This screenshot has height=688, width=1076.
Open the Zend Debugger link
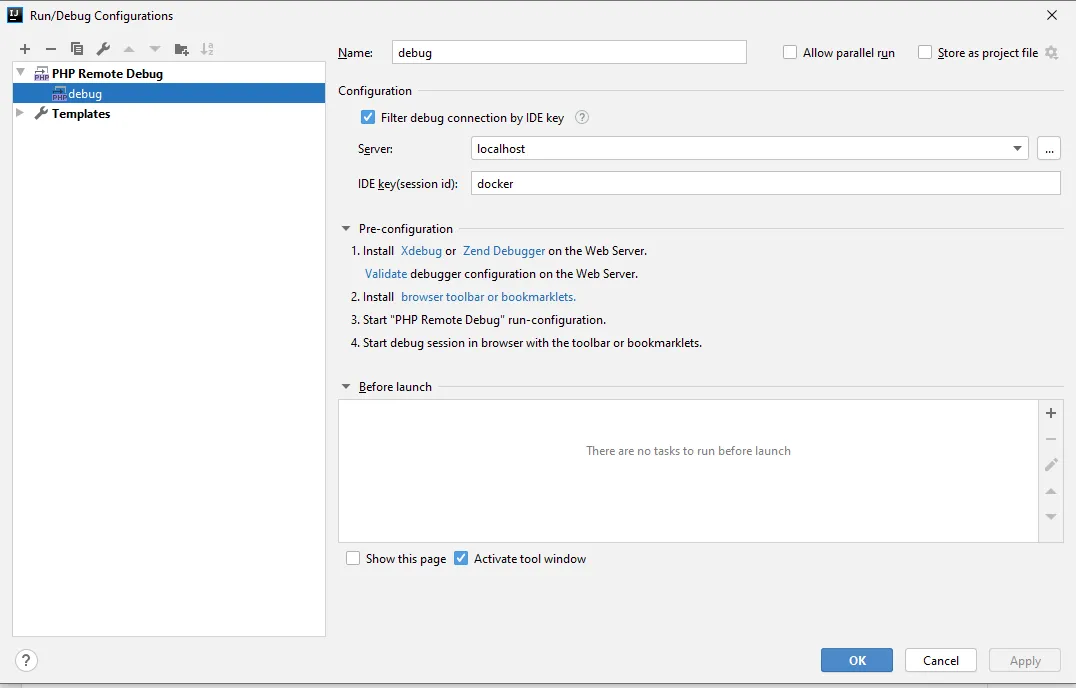tap(504, 251)
